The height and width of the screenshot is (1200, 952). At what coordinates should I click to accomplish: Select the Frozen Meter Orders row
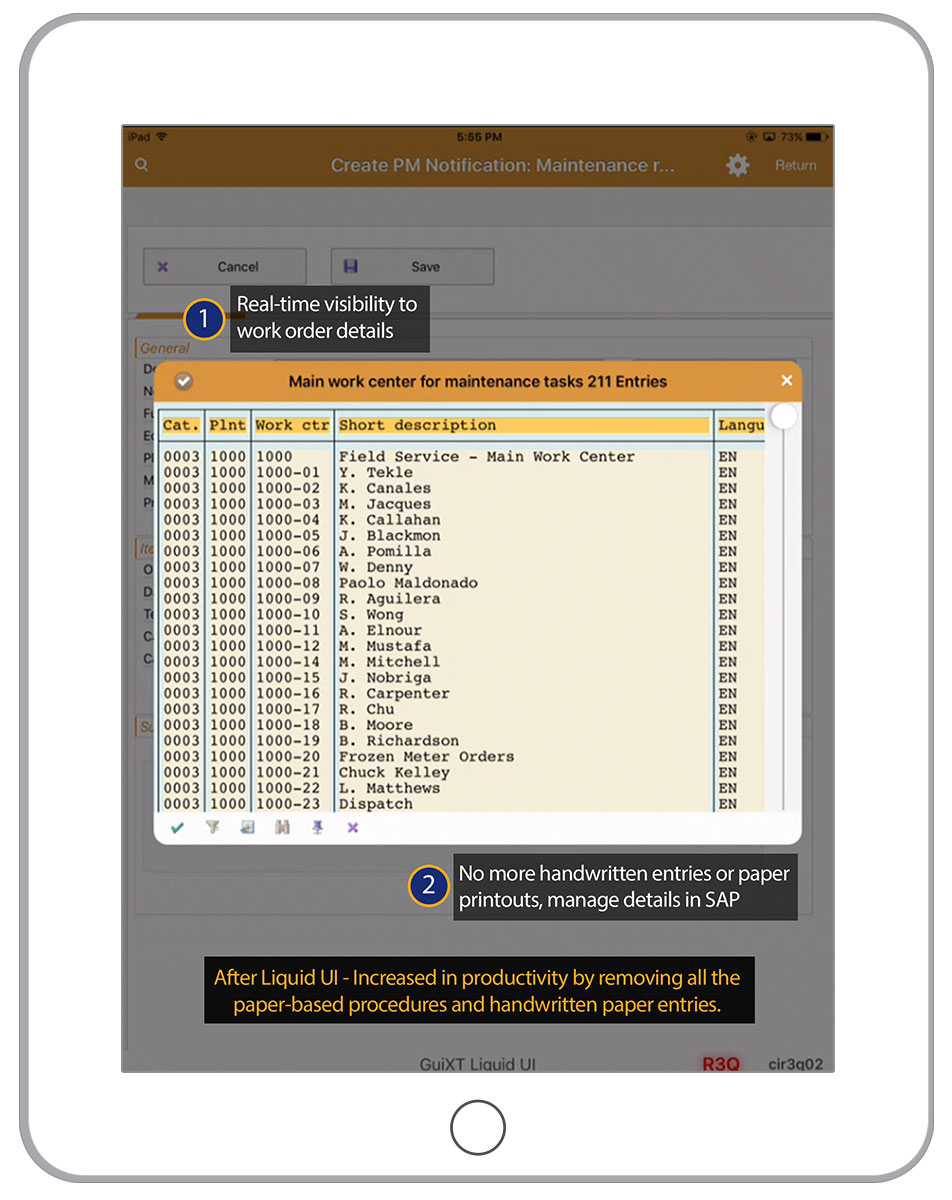(x=426, y=757)
